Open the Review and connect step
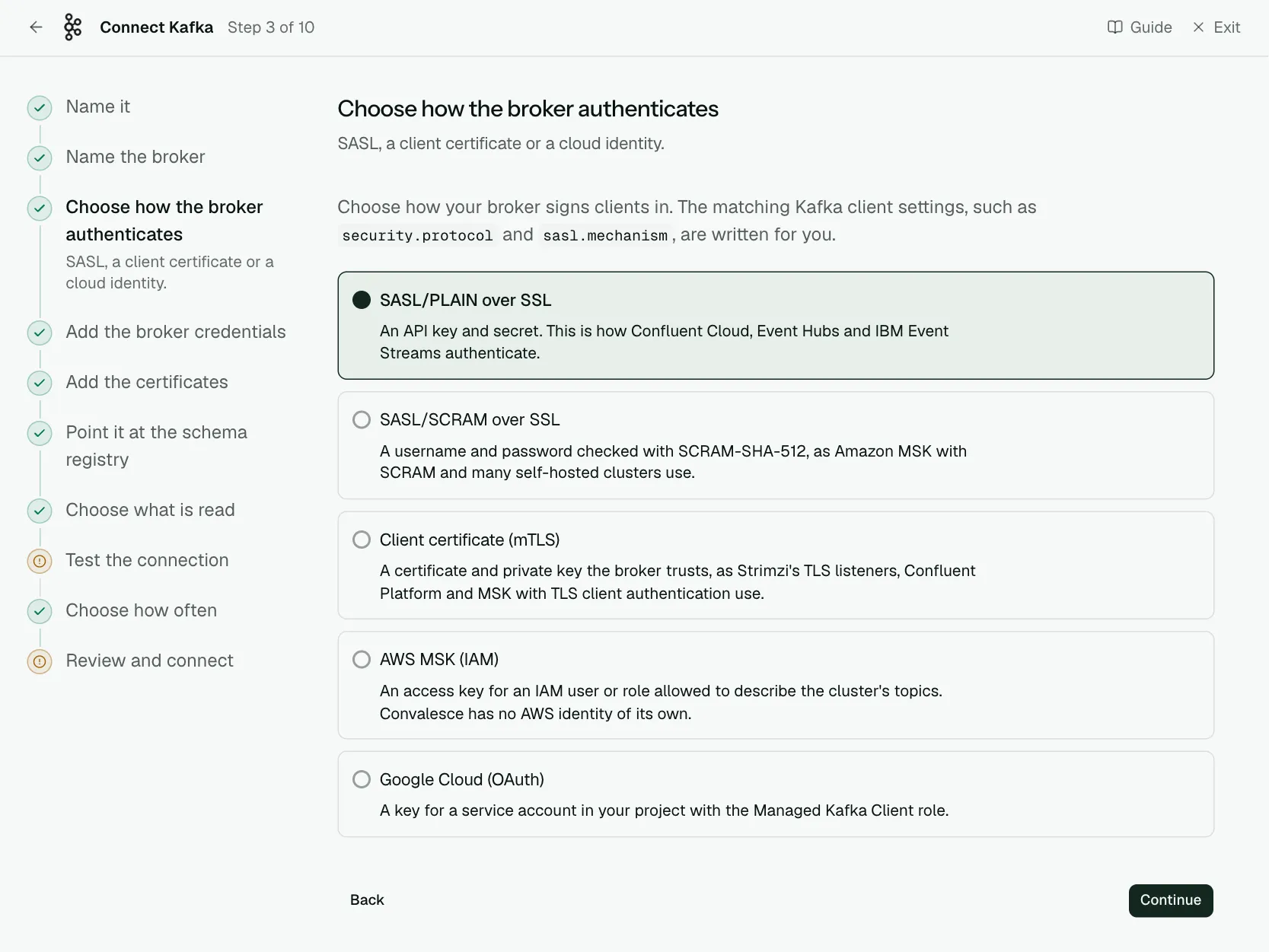 pos(149,661)
